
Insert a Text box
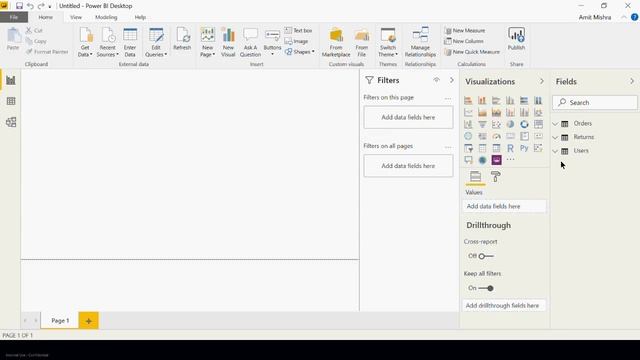[298, 31]
